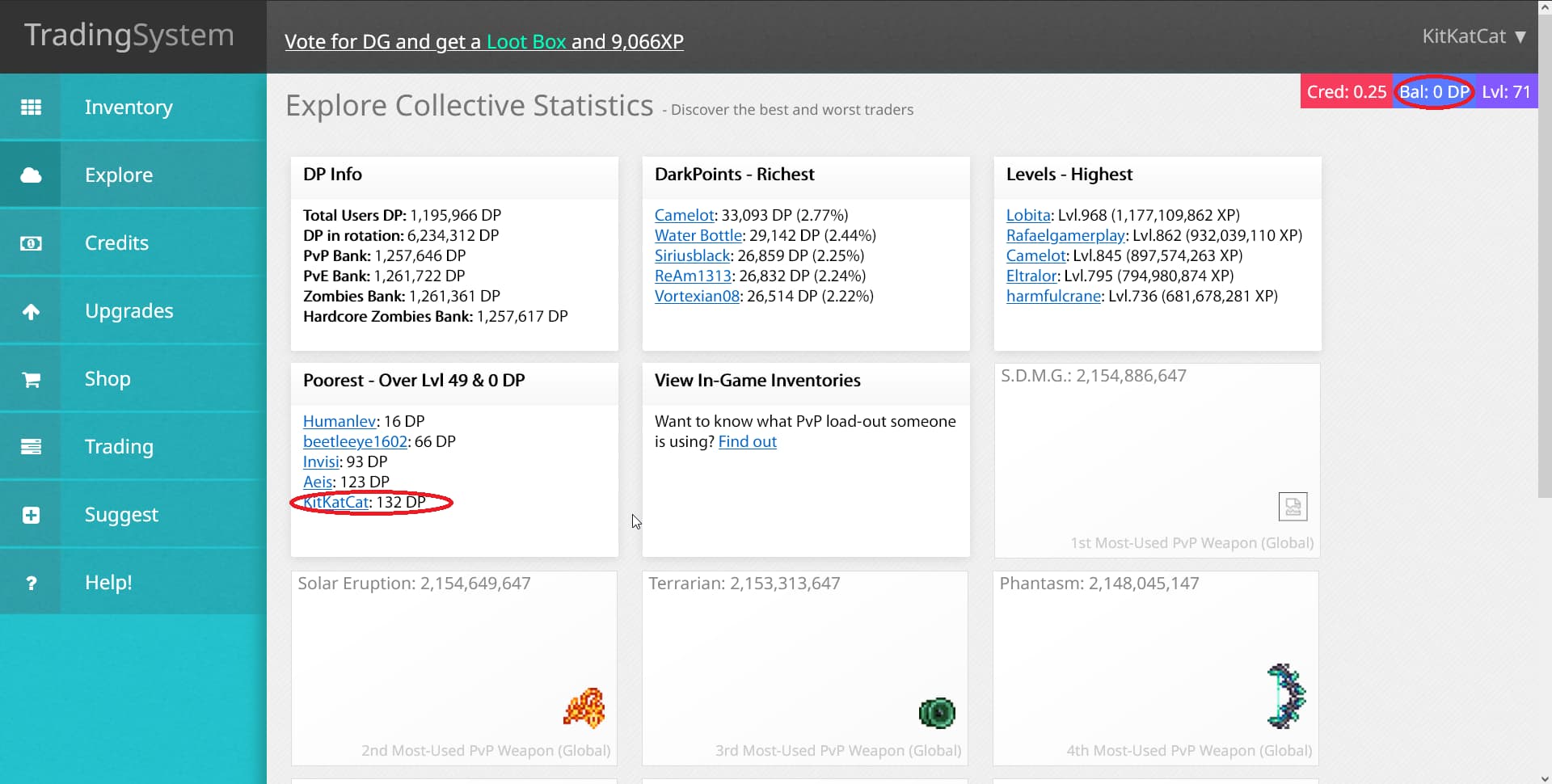This screenshot has width=1552, height=784.
Task: Click the 2nd Most-Used PvP Weapon caption
Action: (486, 751)
